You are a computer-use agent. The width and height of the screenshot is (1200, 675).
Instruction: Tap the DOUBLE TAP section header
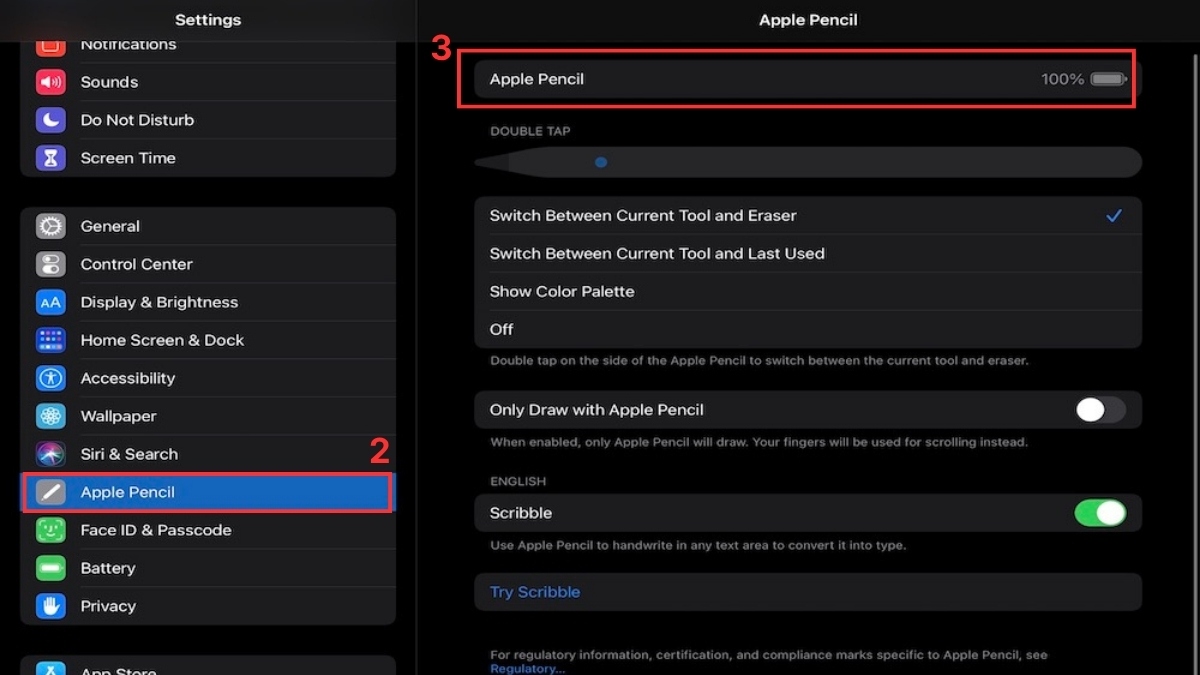[531, 131]
